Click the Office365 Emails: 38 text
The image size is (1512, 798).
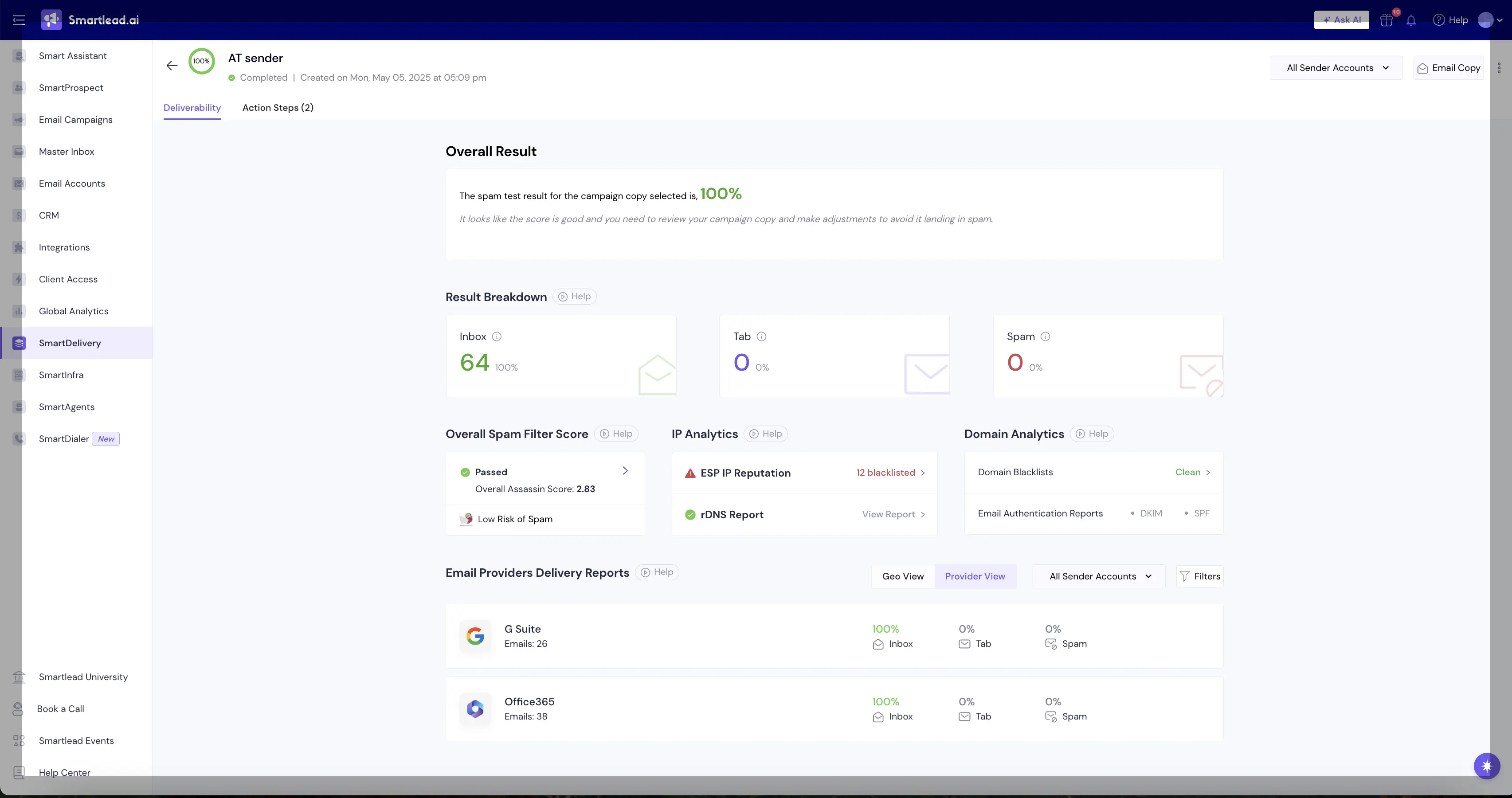tap(526, 717)
